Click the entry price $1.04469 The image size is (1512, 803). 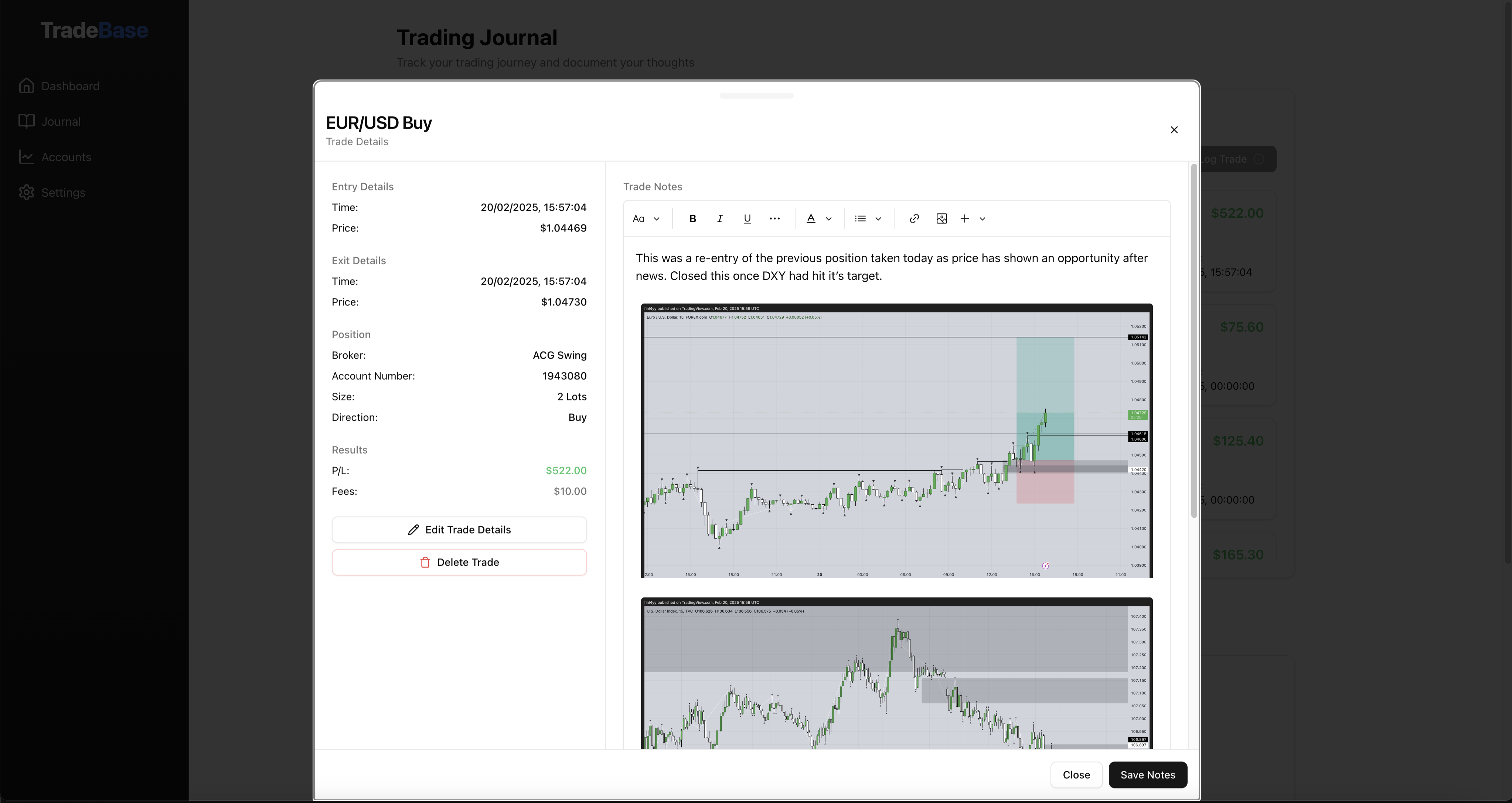(x=563, y=228)
